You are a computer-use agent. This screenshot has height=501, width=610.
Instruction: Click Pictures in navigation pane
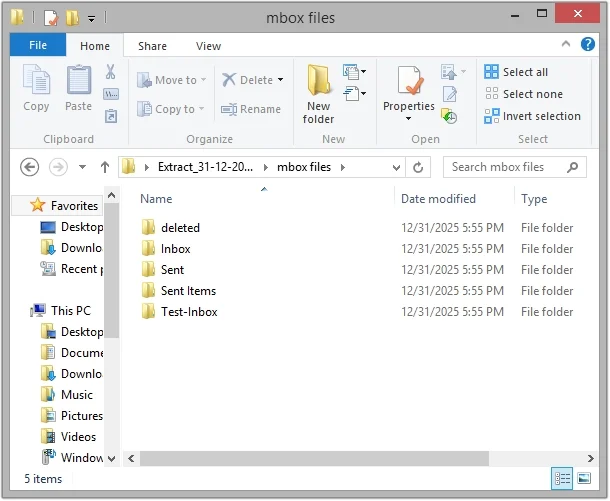pos(72,415)
